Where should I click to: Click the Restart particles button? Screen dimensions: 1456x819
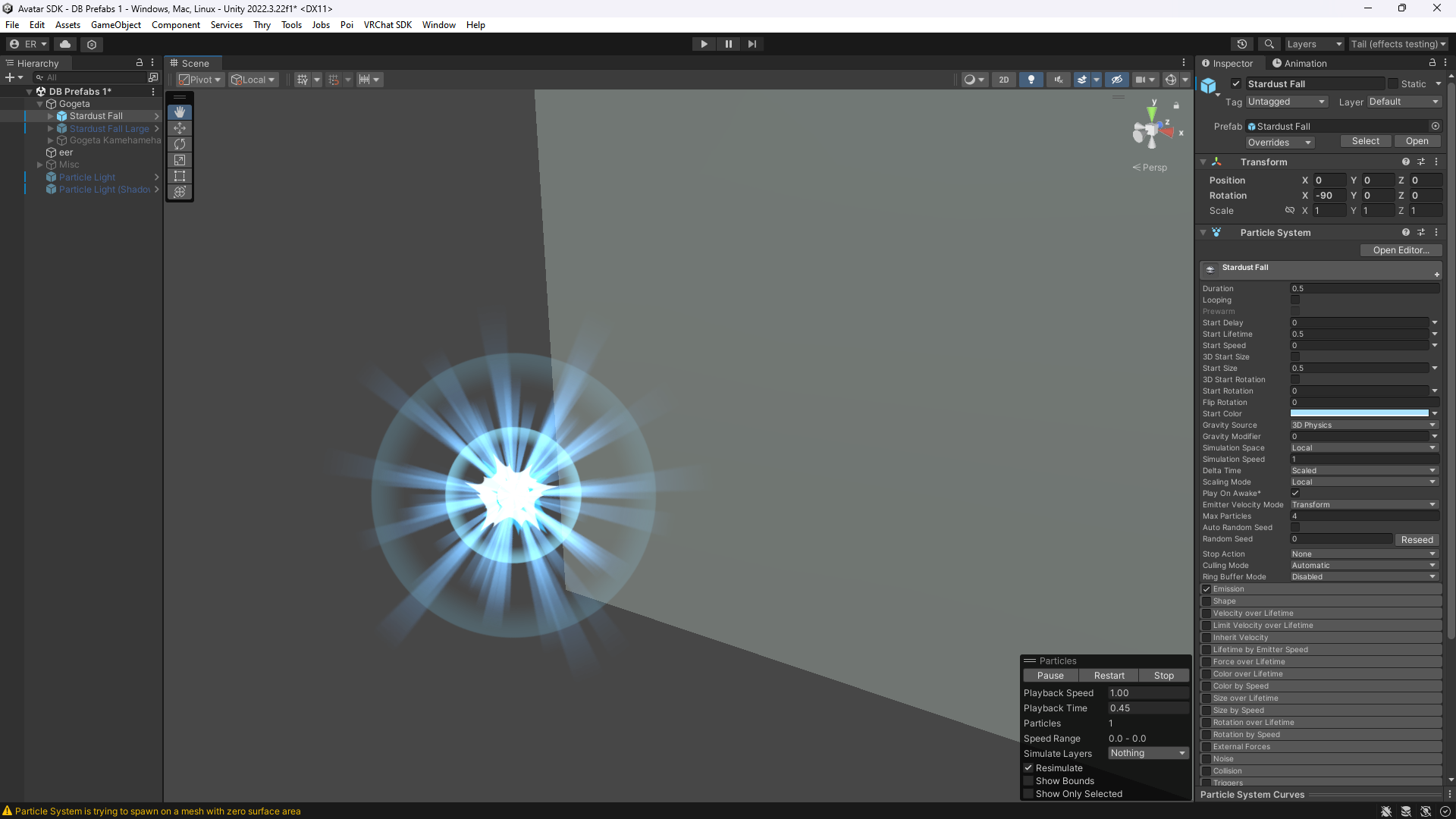1109,676
